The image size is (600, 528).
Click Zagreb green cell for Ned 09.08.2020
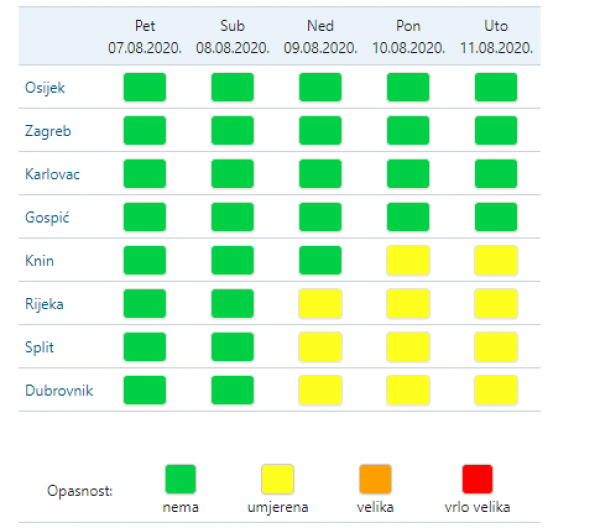click(x=320, y=130)
